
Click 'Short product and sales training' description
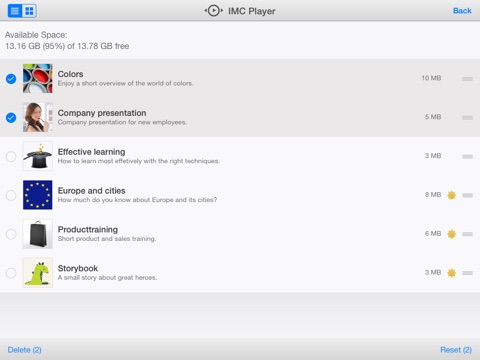point(107,239)
